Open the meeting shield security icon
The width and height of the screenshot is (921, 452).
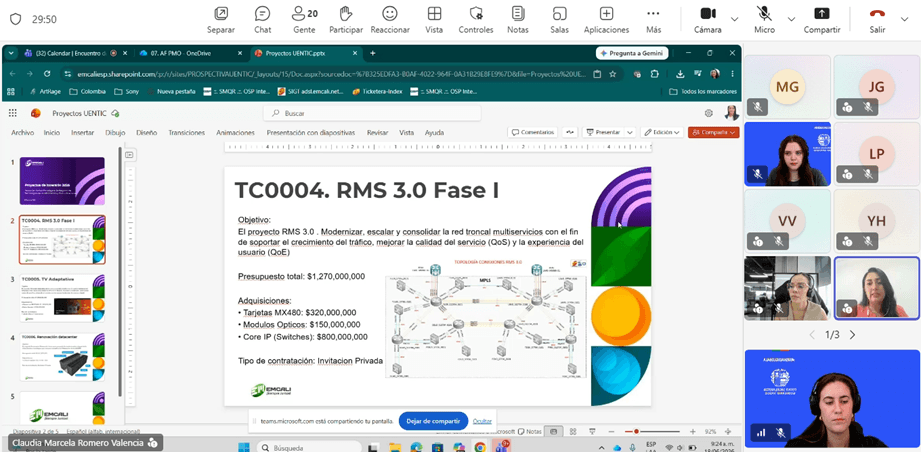coord(16,19)
